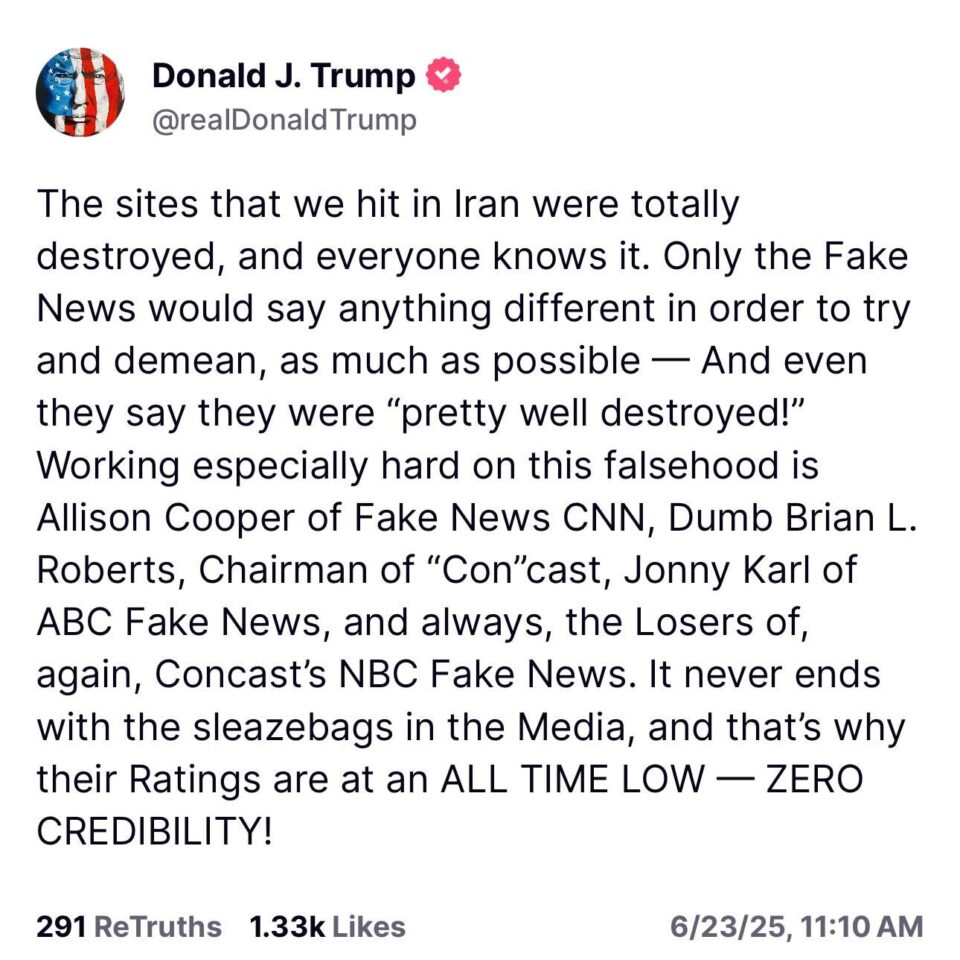Open the flag-painted profile avatar
The image size is (960, 960).
click(x=80, y=92)
